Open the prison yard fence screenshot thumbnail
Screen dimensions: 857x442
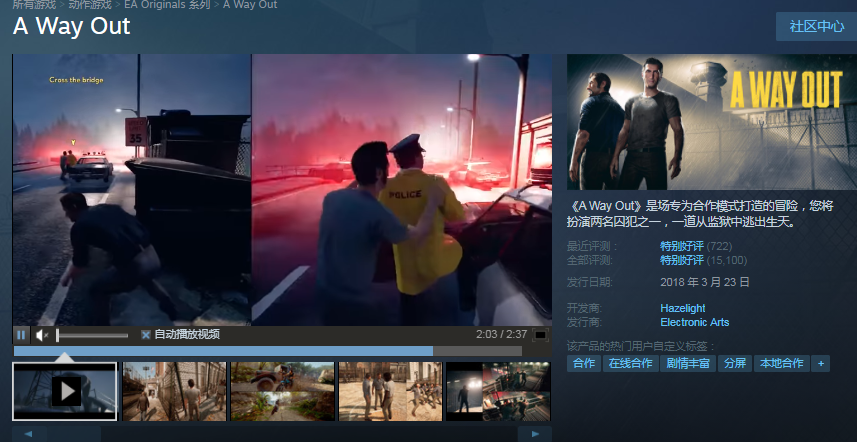pyautogui.click(x=174, y=391)
